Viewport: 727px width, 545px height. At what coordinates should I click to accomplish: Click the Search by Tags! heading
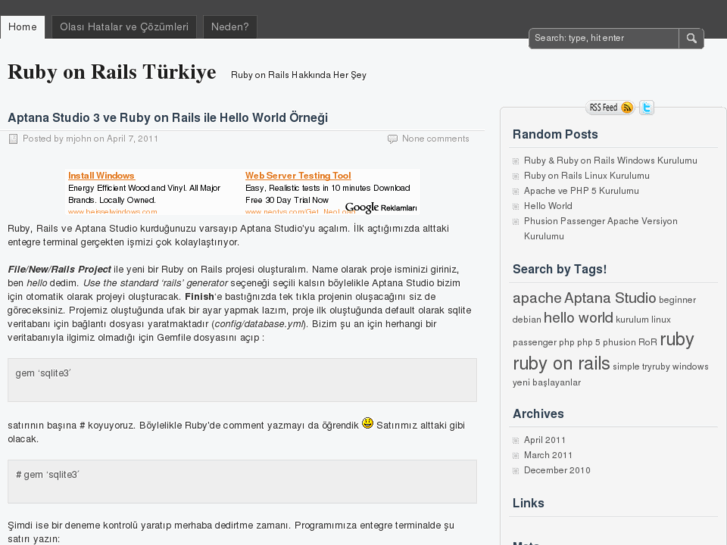pyautogui.click(x=560, y=269)
